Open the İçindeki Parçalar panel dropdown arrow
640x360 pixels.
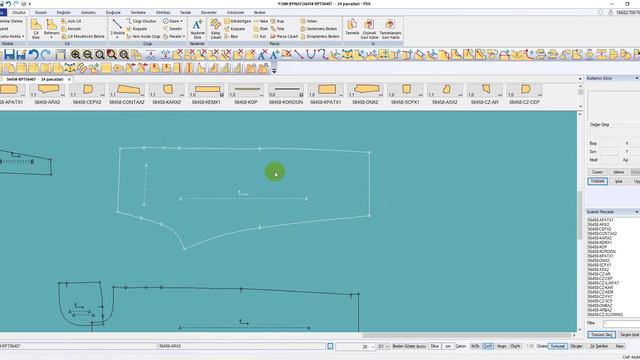[x=636, y=212]
